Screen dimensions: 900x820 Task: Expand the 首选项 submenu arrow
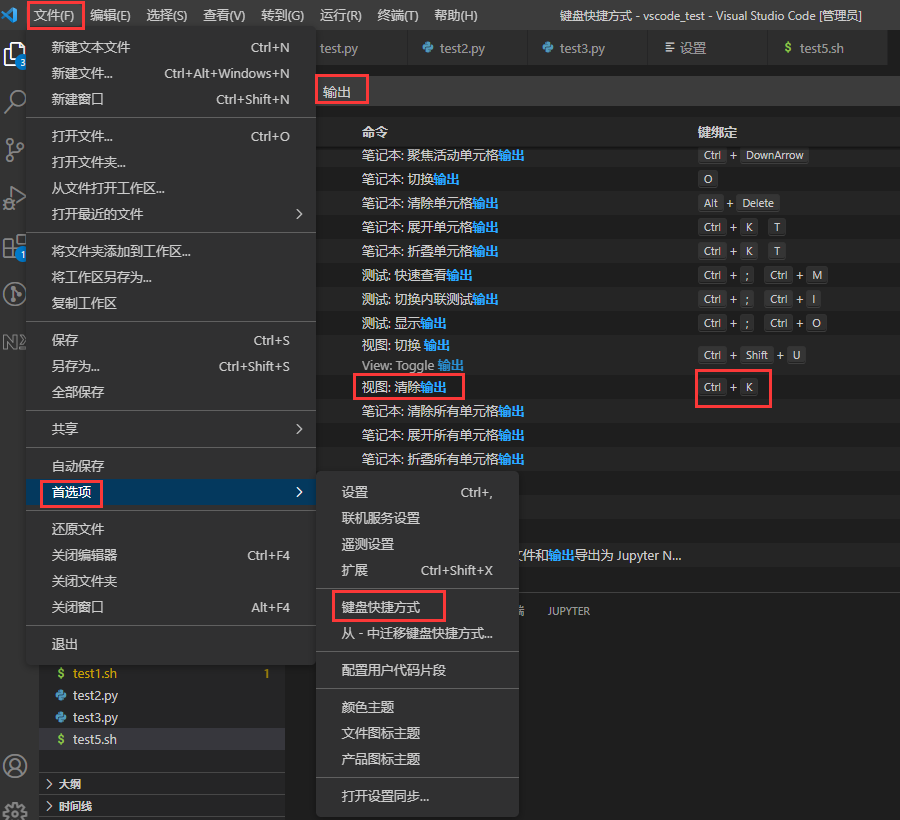tap(299, 492)
